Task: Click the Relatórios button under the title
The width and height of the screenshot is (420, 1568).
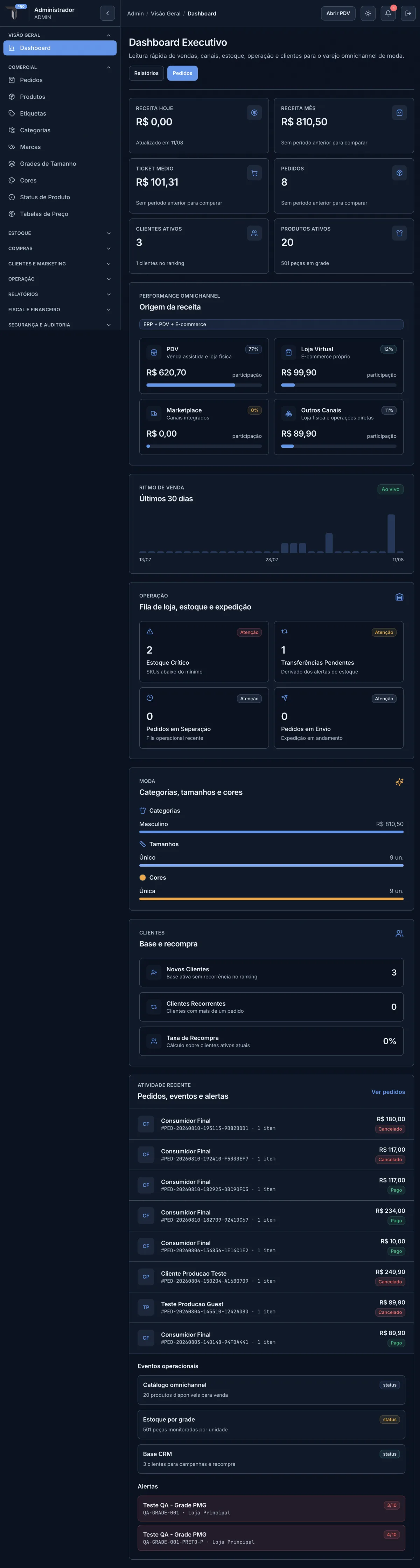Action: click(146, 73)
